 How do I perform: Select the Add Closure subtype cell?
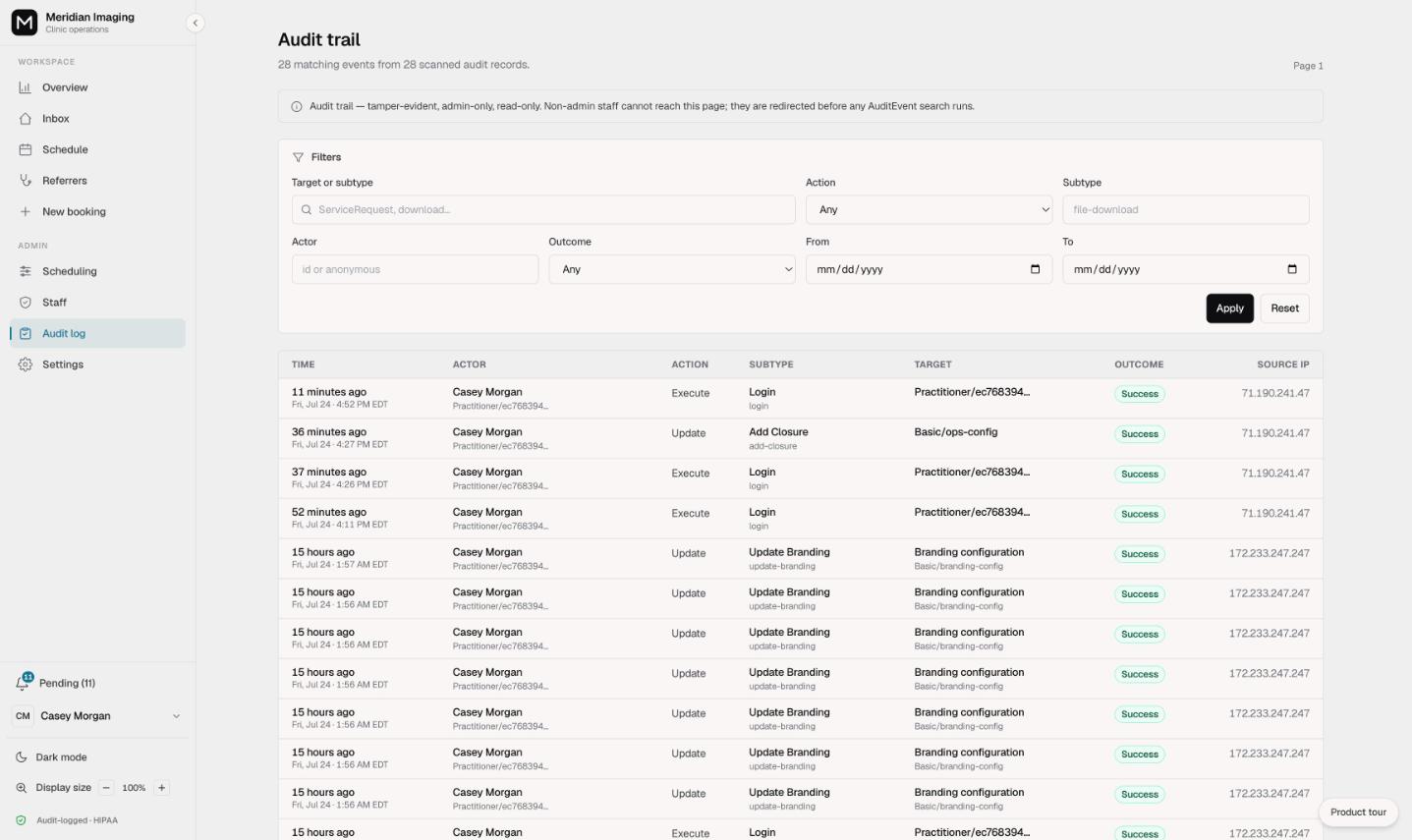(778, 438)
